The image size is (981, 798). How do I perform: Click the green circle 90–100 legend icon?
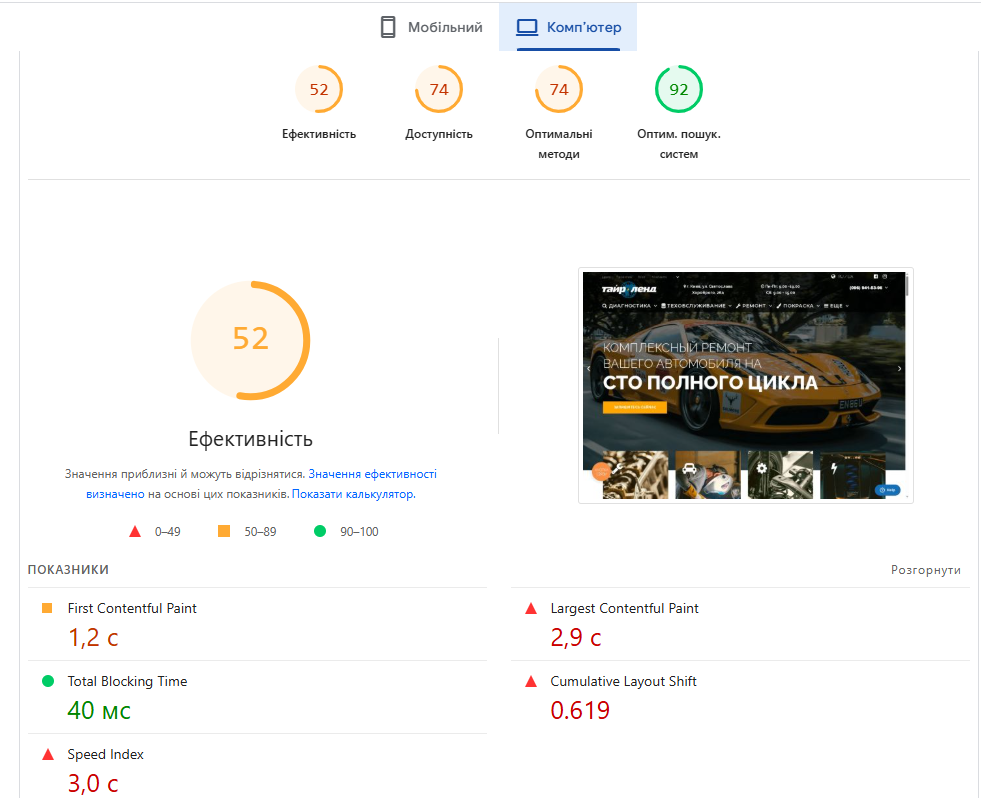point(320,531)
